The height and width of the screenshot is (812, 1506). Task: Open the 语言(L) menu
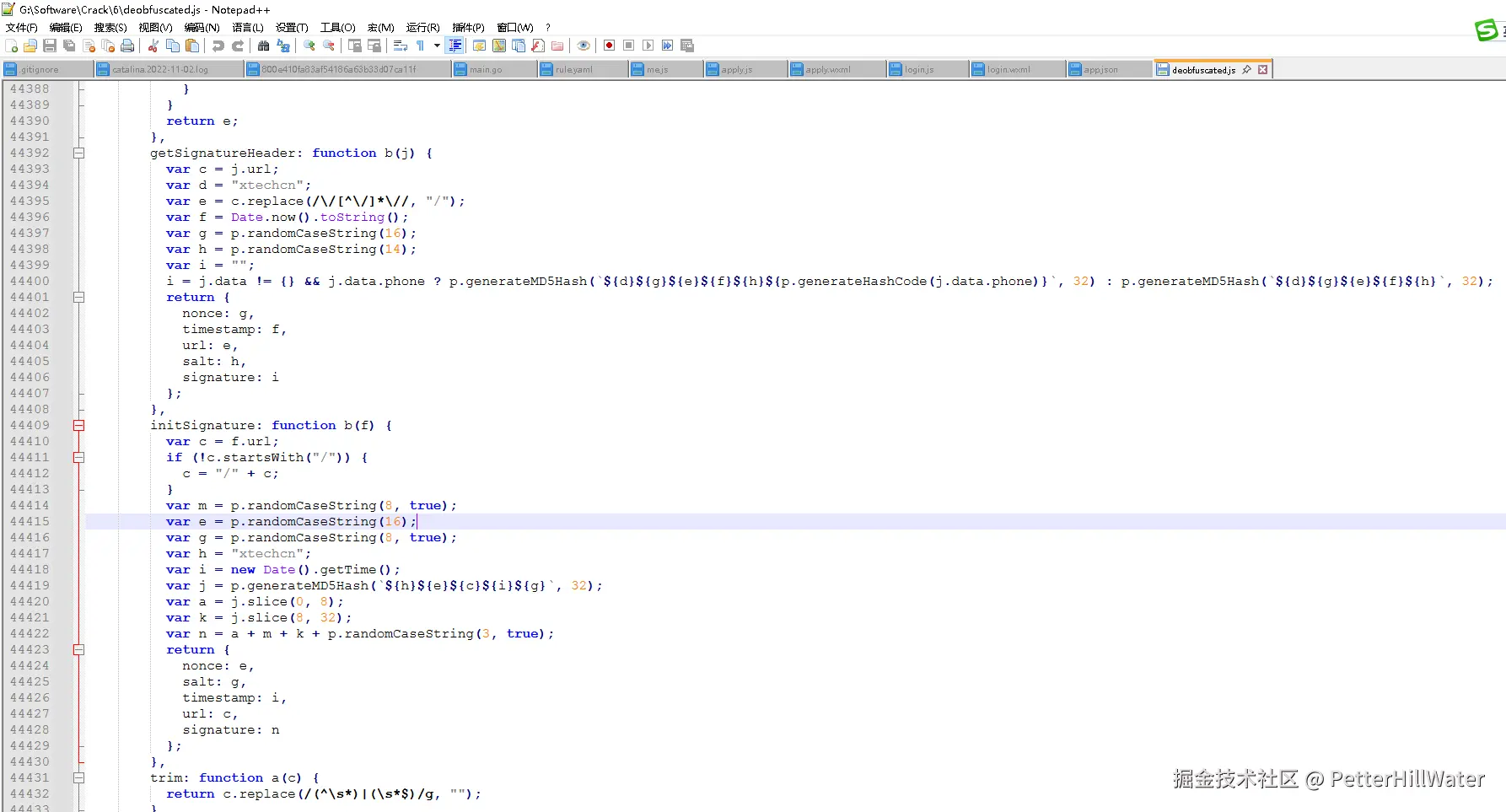[248, 28]
